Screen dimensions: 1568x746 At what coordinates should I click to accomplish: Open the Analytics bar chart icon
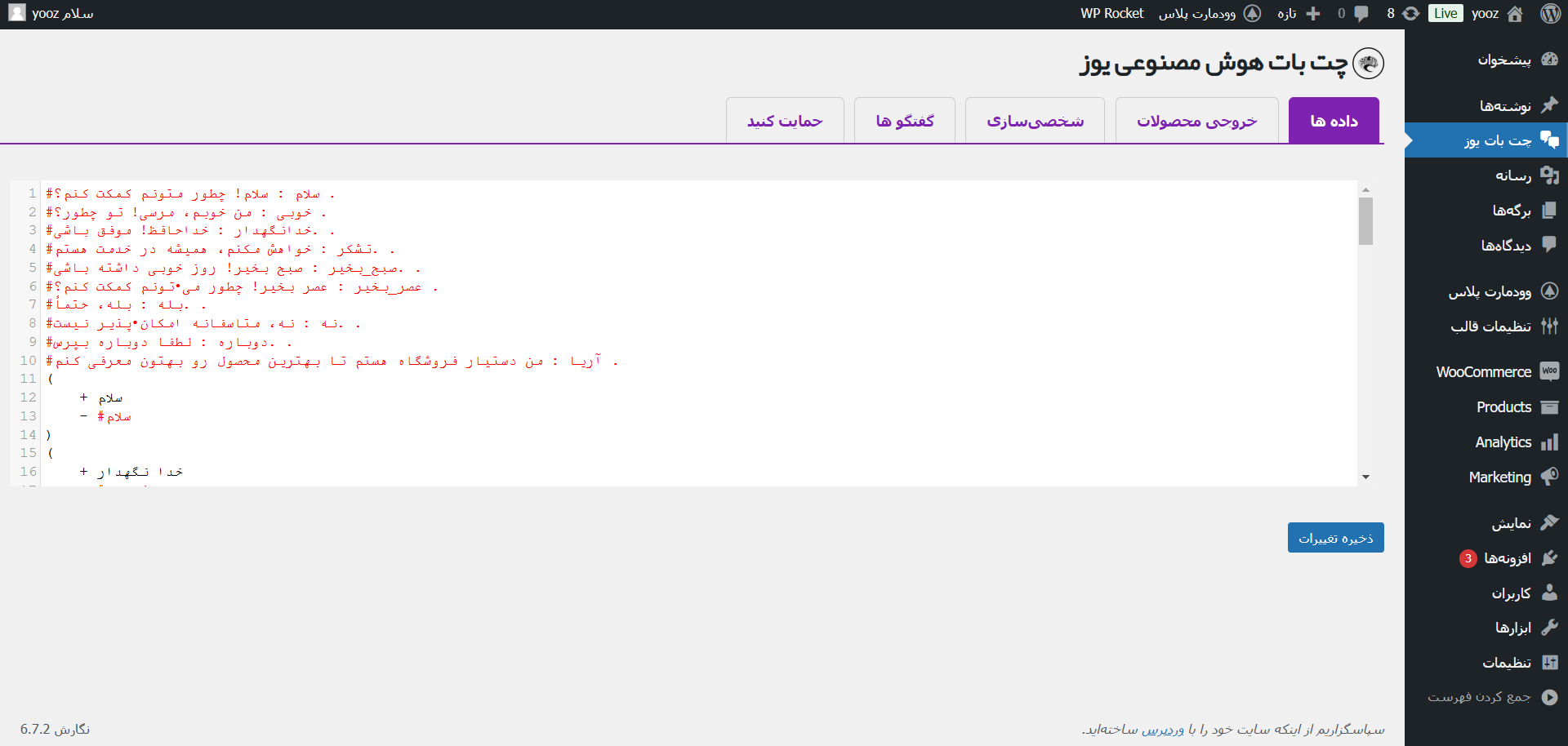1549,442
